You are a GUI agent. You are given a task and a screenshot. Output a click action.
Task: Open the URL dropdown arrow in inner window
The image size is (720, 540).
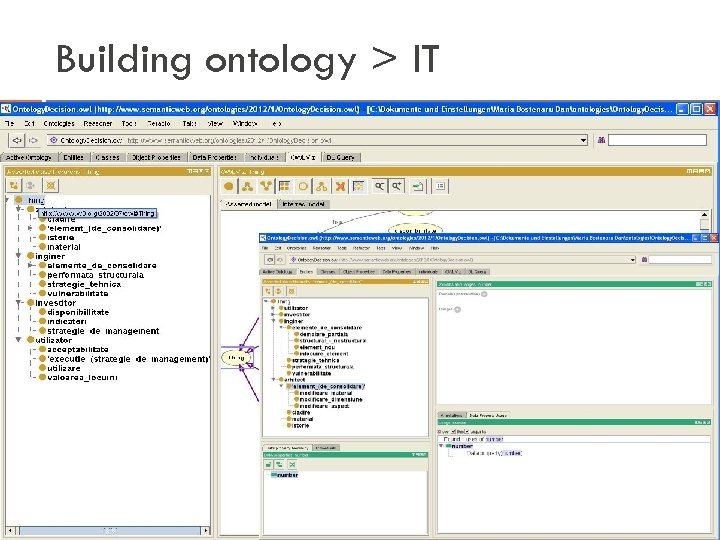(x=633, y=260)
